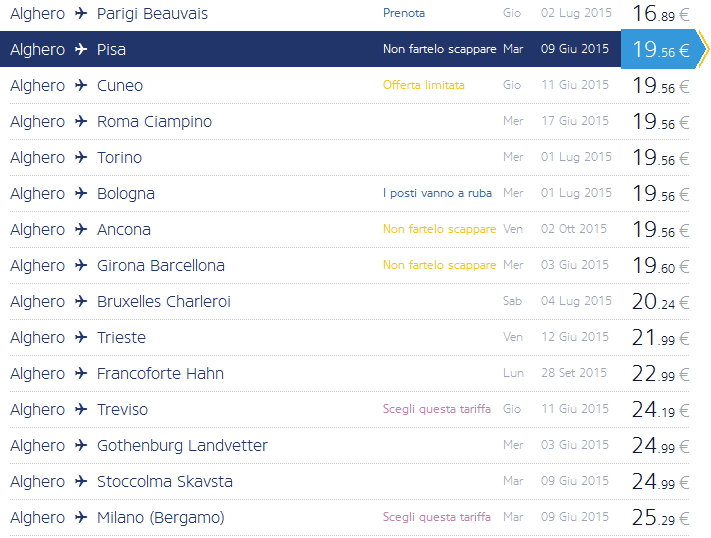This screenshot has width=711, height=538.
Task: Click the yellow chevron on the Pisa fare
Action: [703, 49]
